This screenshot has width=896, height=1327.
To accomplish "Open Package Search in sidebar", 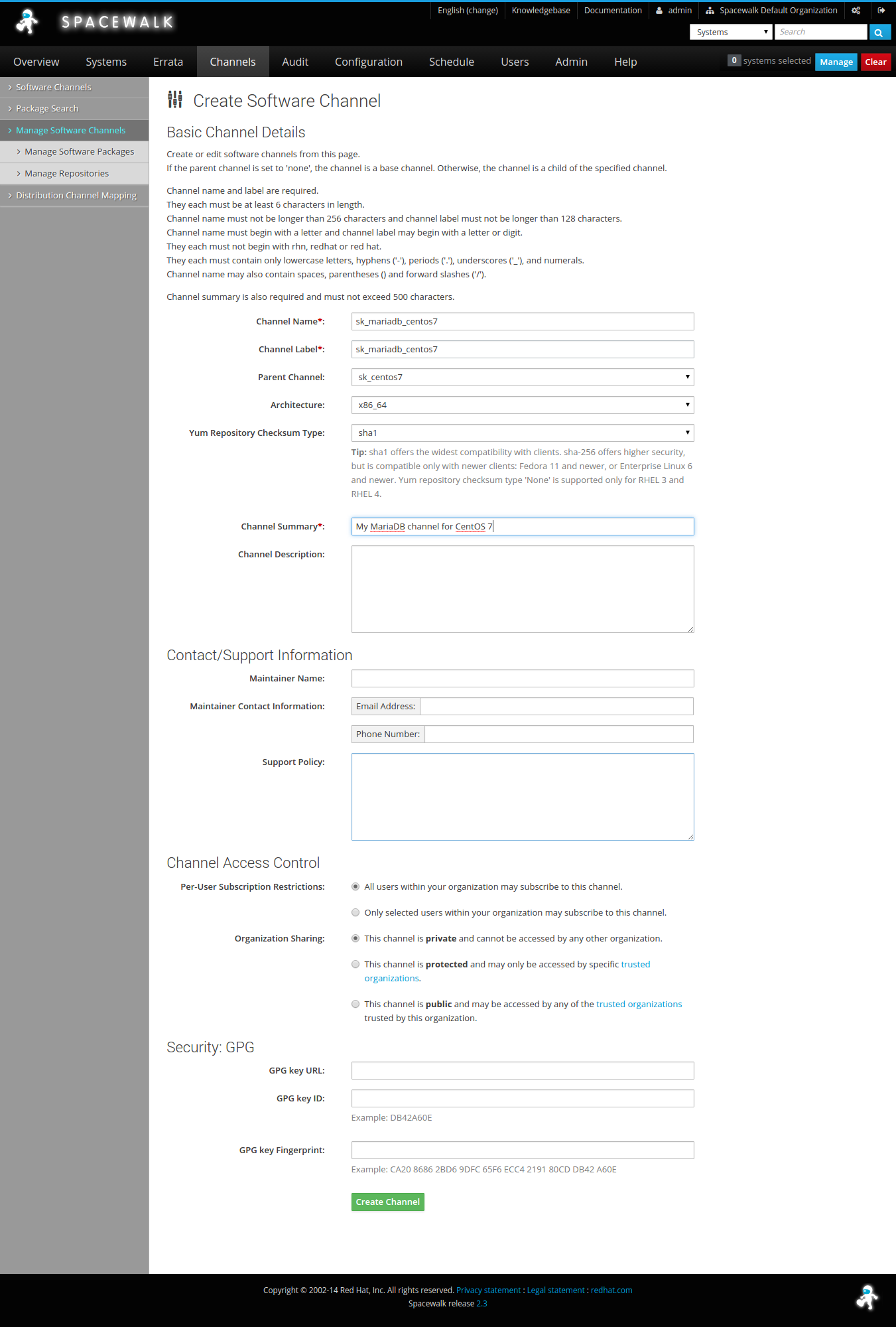I will point(74,109).
